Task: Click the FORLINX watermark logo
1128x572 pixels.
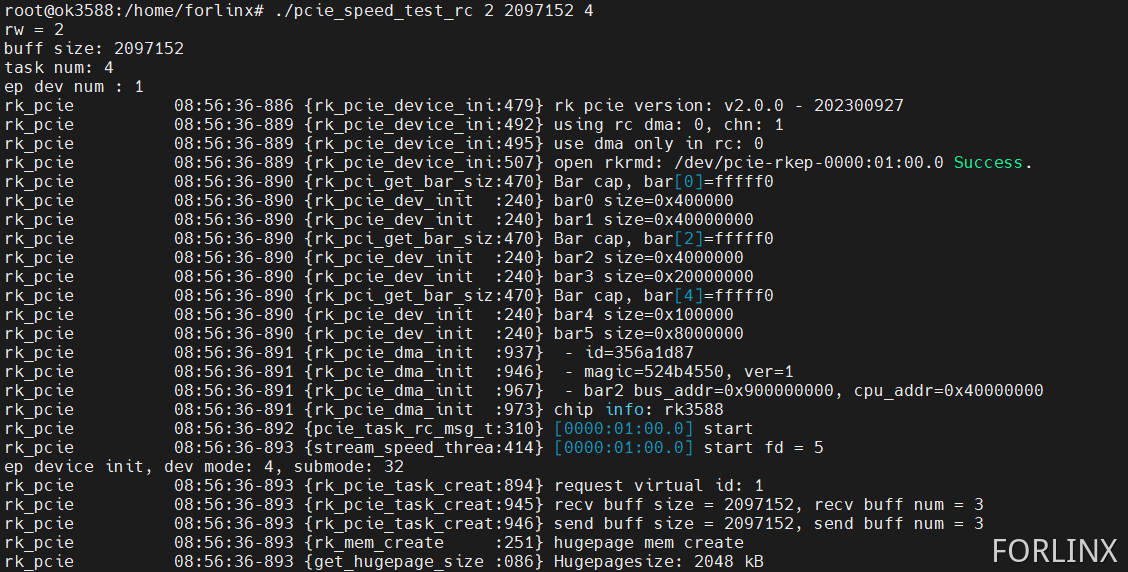Action: tap(1054, 551)
